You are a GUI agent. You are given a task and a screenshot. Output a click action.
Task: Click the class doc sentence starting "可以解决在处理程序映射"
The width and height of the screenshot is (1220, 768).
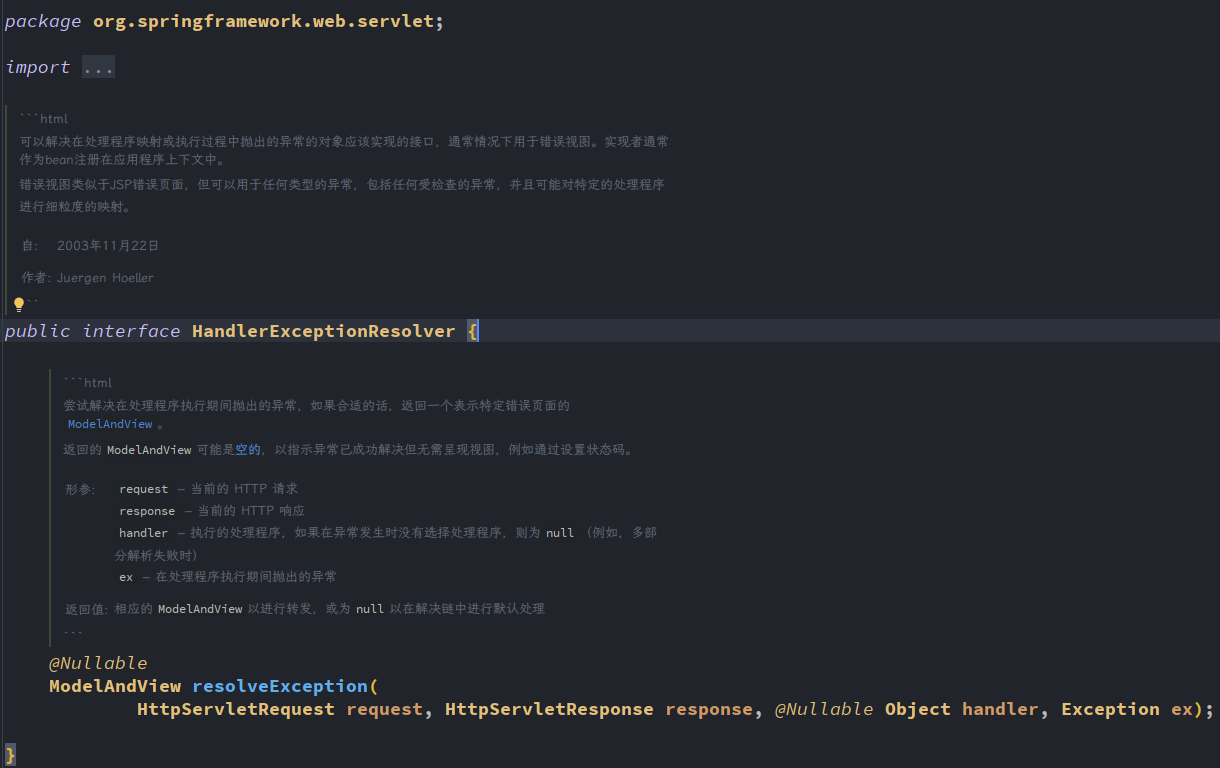[x=344, y=151]
